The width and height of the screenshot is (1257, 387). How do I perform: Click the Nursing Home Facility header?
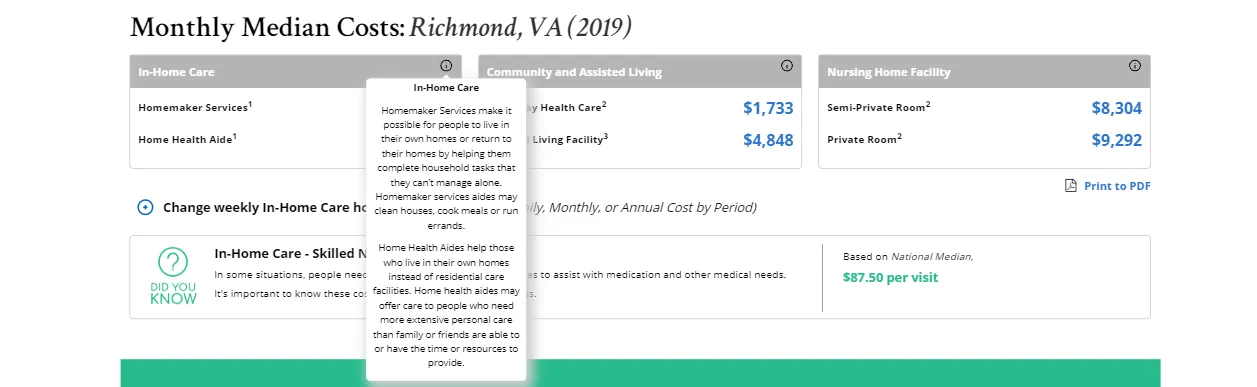984,72
